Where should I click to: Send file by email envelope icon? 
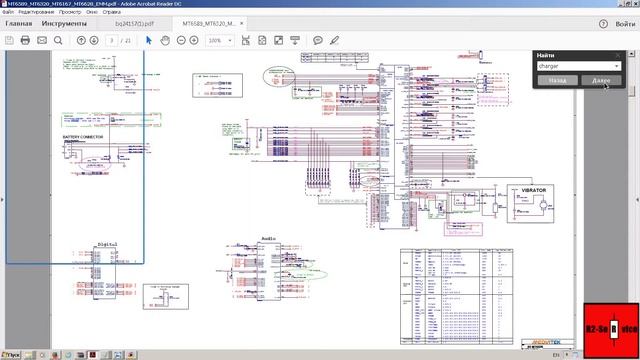coord(42,40)
